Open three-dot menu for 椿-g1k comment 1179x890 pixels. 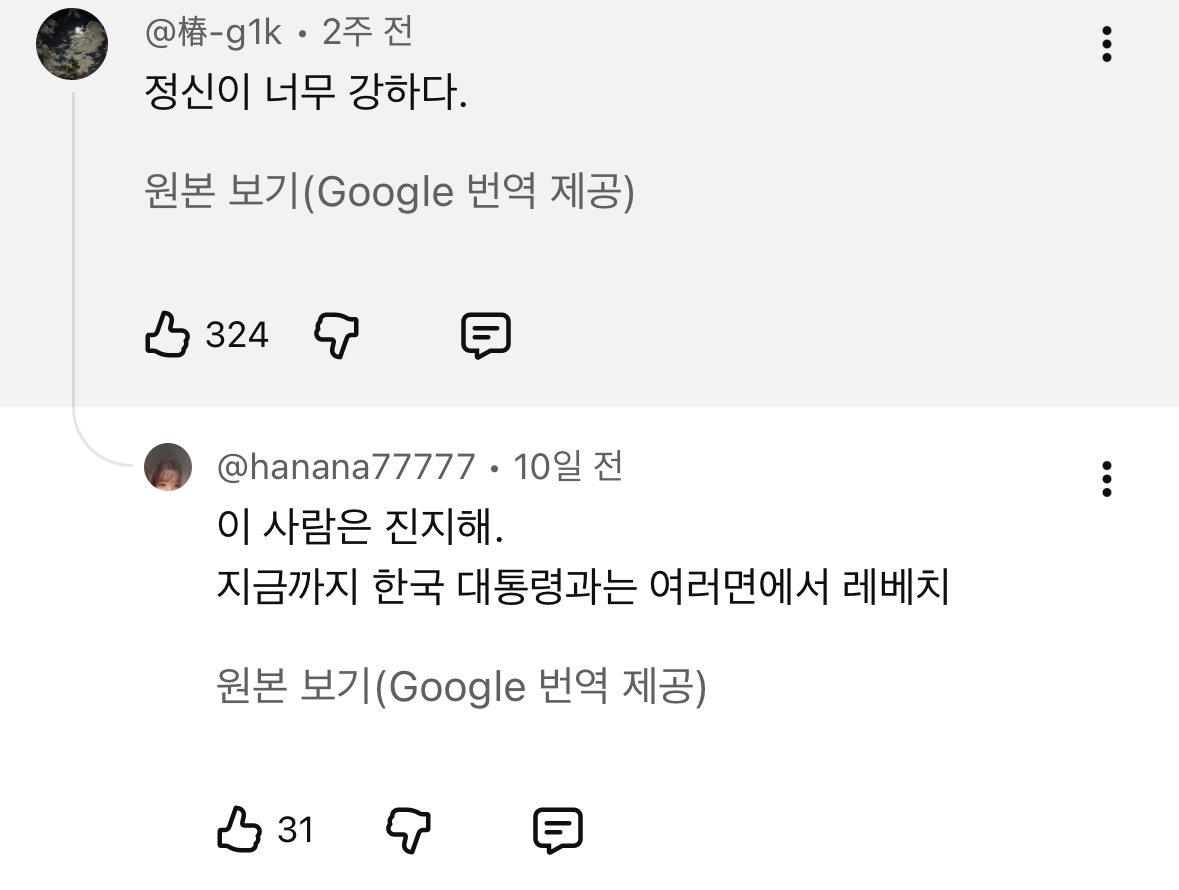click(1106, 45)
